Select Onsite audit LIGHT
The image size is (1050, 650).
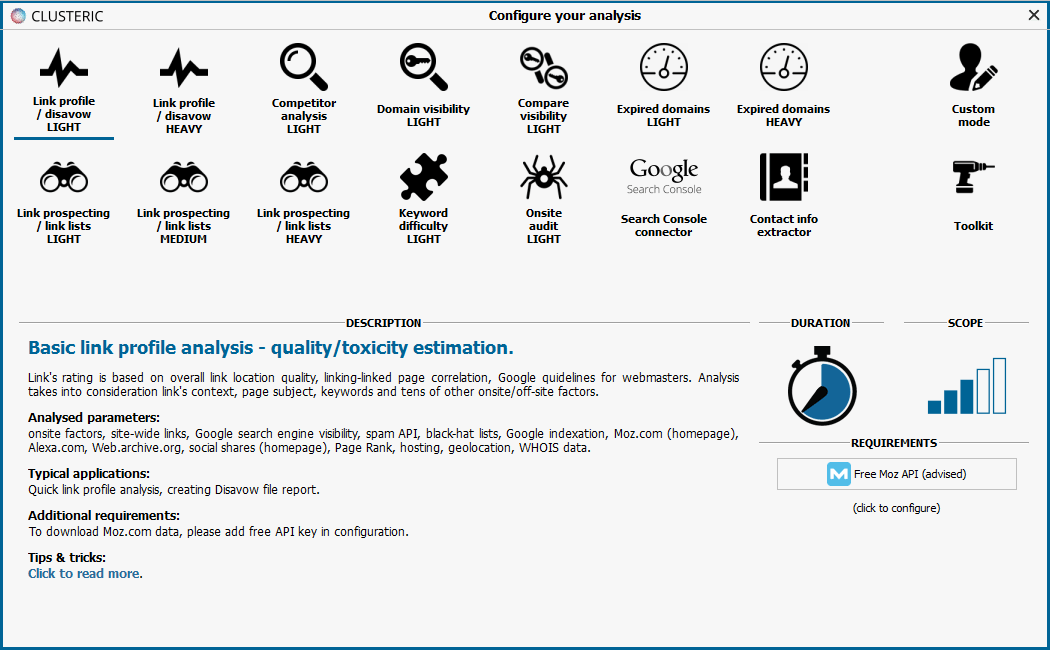point(543,195)
